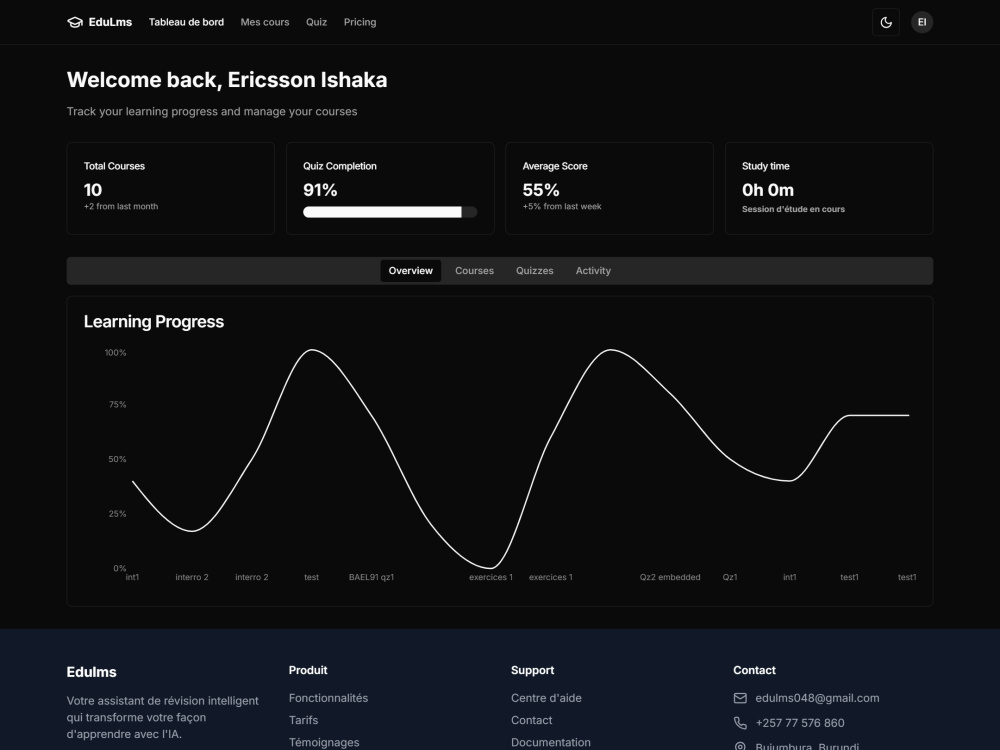Toggle dark mode with the moon icon

[886, 22]
